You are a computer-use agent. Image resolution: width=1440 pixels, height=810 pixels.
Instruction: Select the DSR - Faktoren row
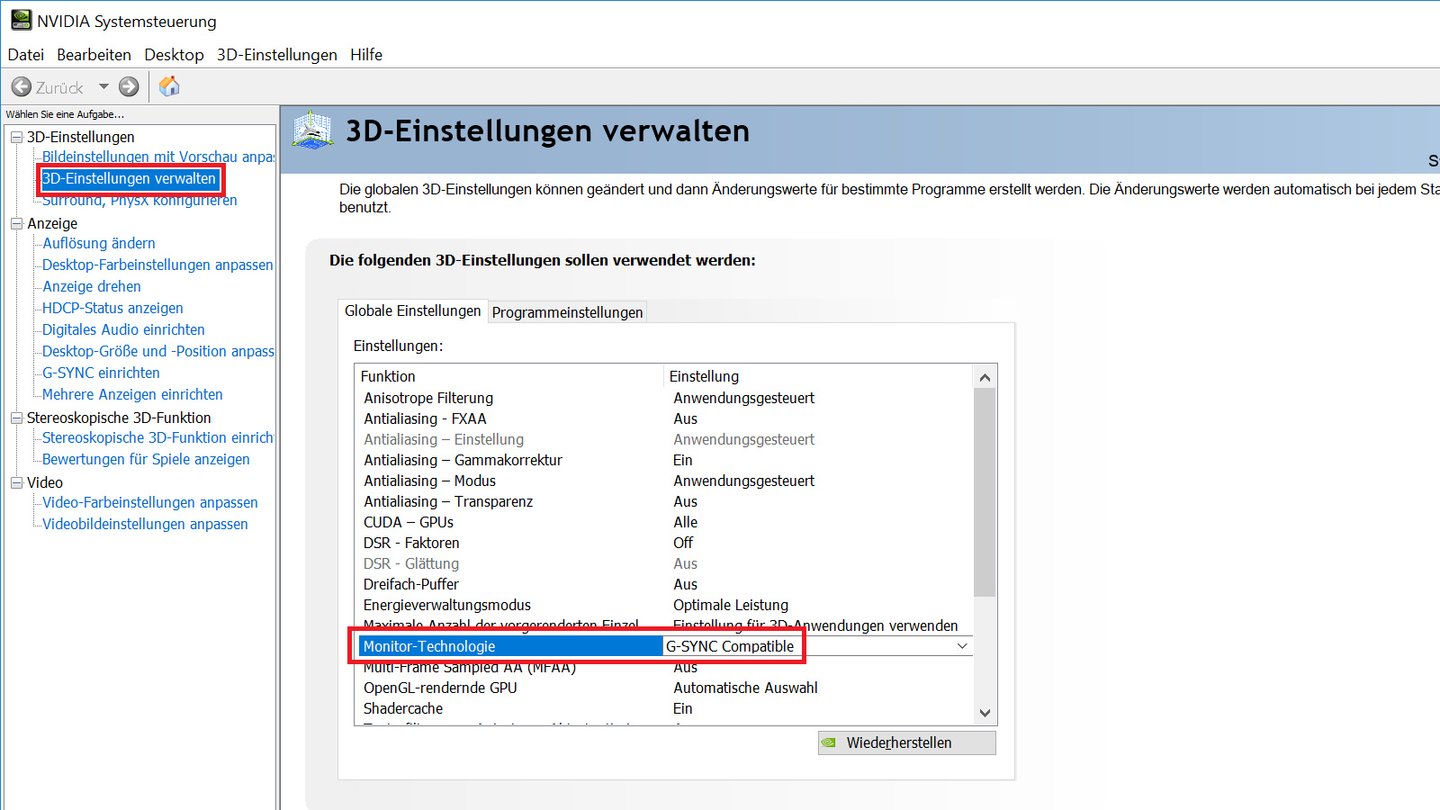[x=664, y=543]
